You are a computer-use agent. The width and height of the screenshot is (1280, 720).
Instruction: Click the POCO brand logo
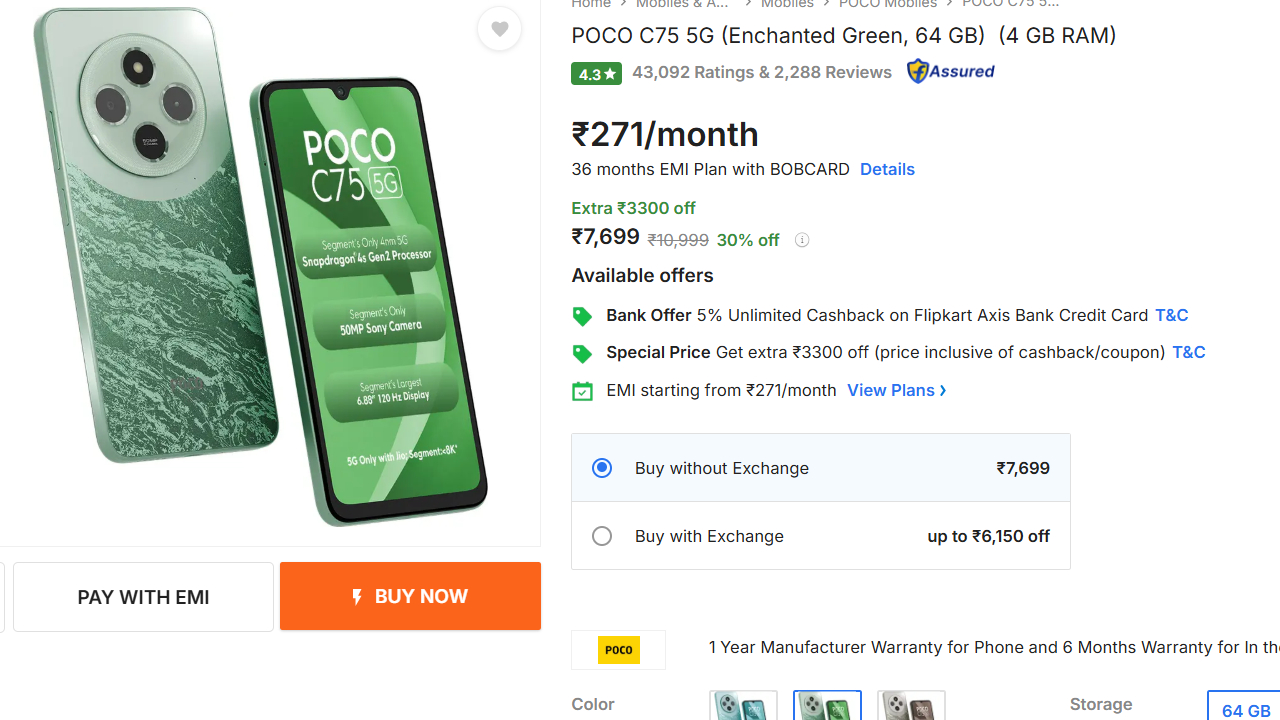click(618, 650)
